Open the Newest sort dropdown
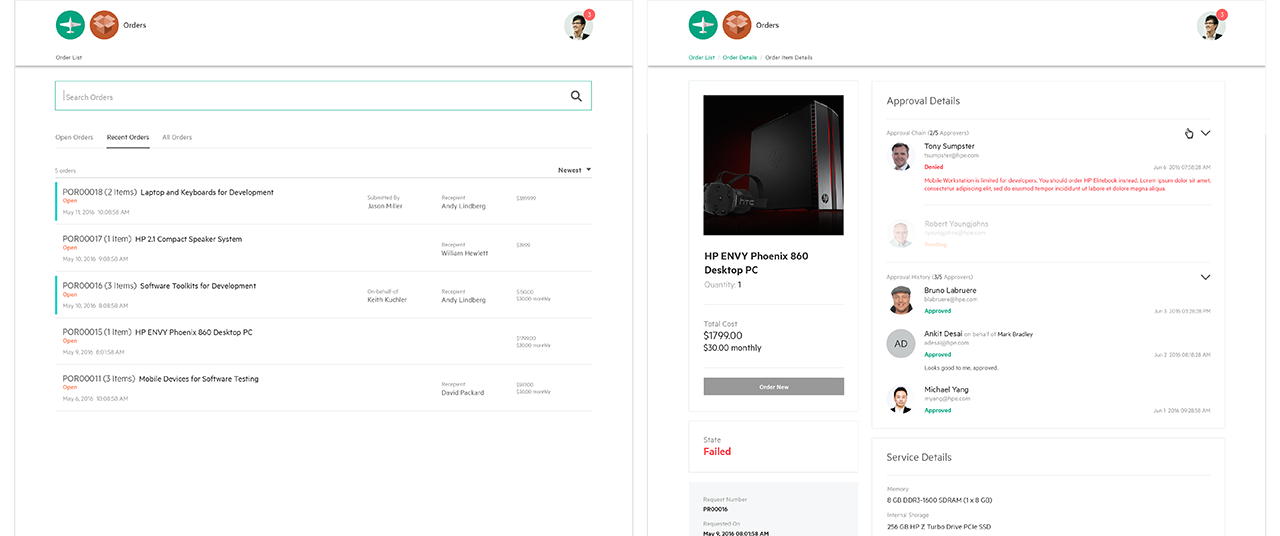1280x536 pixels. (x=574, y=170)
